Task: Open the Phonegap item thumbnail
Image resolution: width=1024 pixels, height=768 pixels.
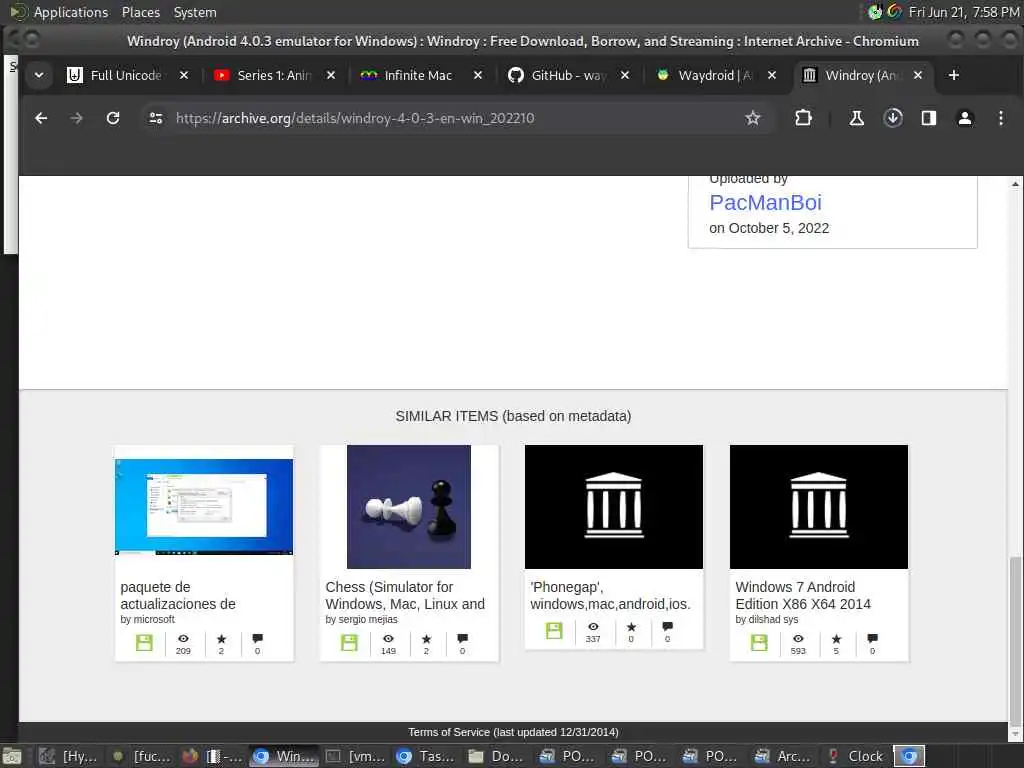Action: (614, 507)
